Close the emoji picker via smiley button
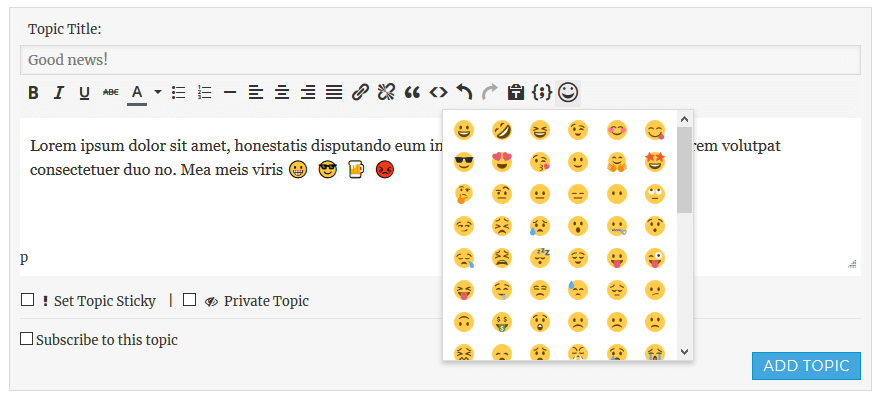The width and height of the screenshot is (881, 401). coord(568,93)
